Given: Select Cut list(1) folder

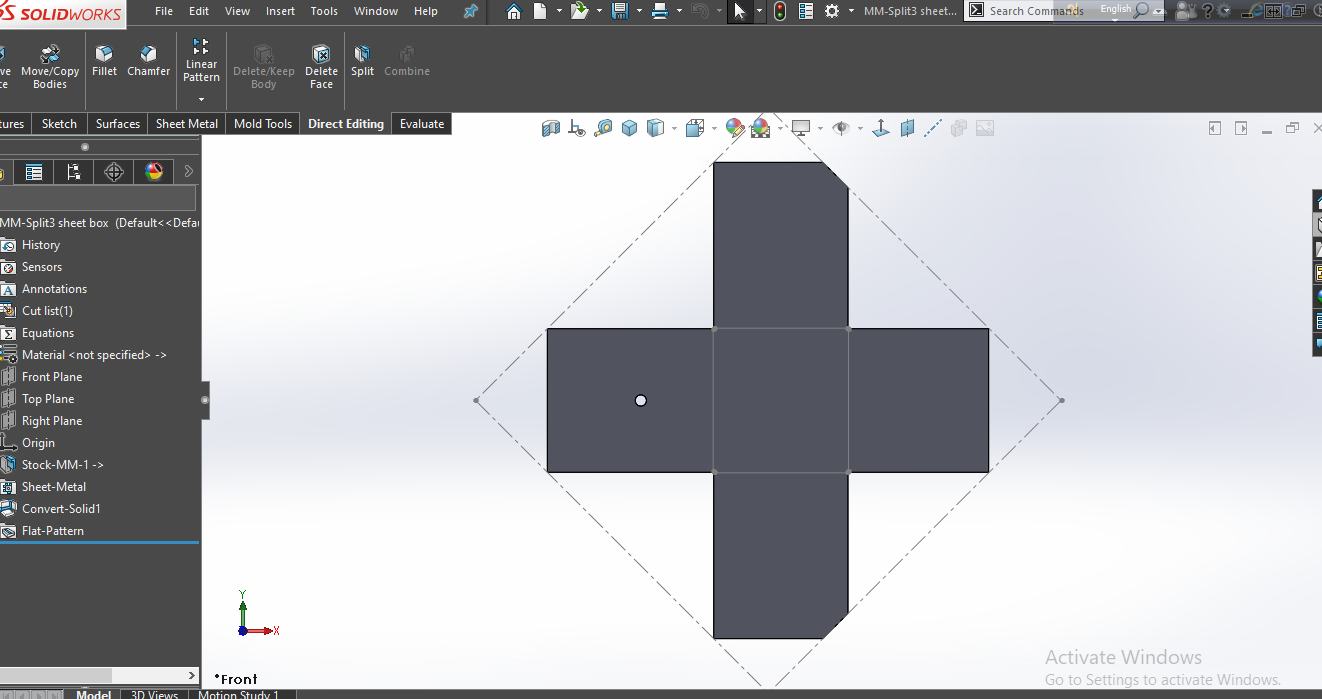Looking at the screenshot, I should click(47, 311).
